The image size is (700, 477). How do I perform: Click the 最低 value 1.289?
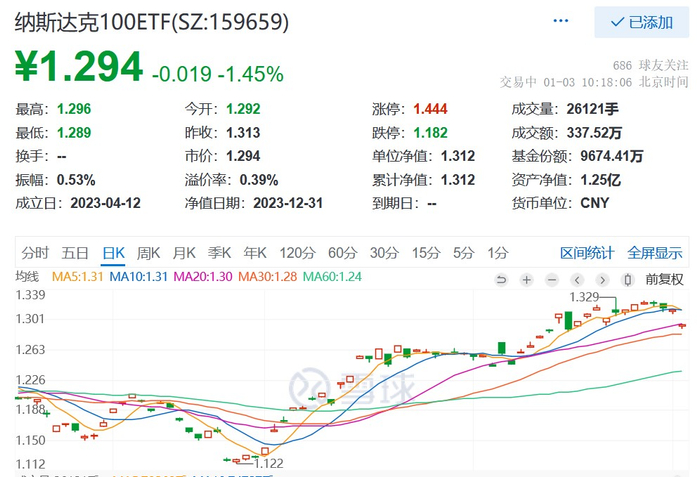(x=74, y=133)
